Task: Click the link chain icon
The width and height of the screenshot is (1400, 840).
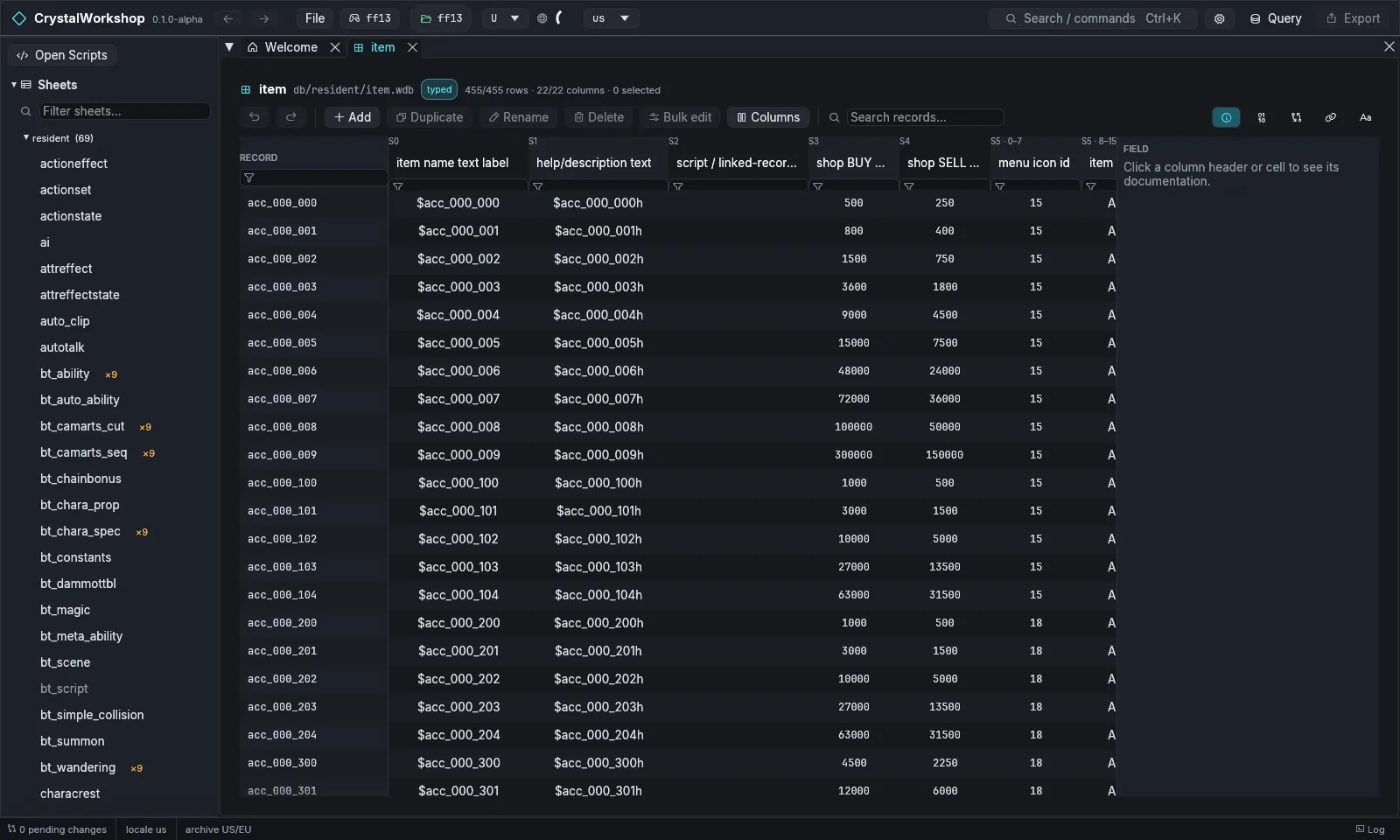Action: [1331, 117]
